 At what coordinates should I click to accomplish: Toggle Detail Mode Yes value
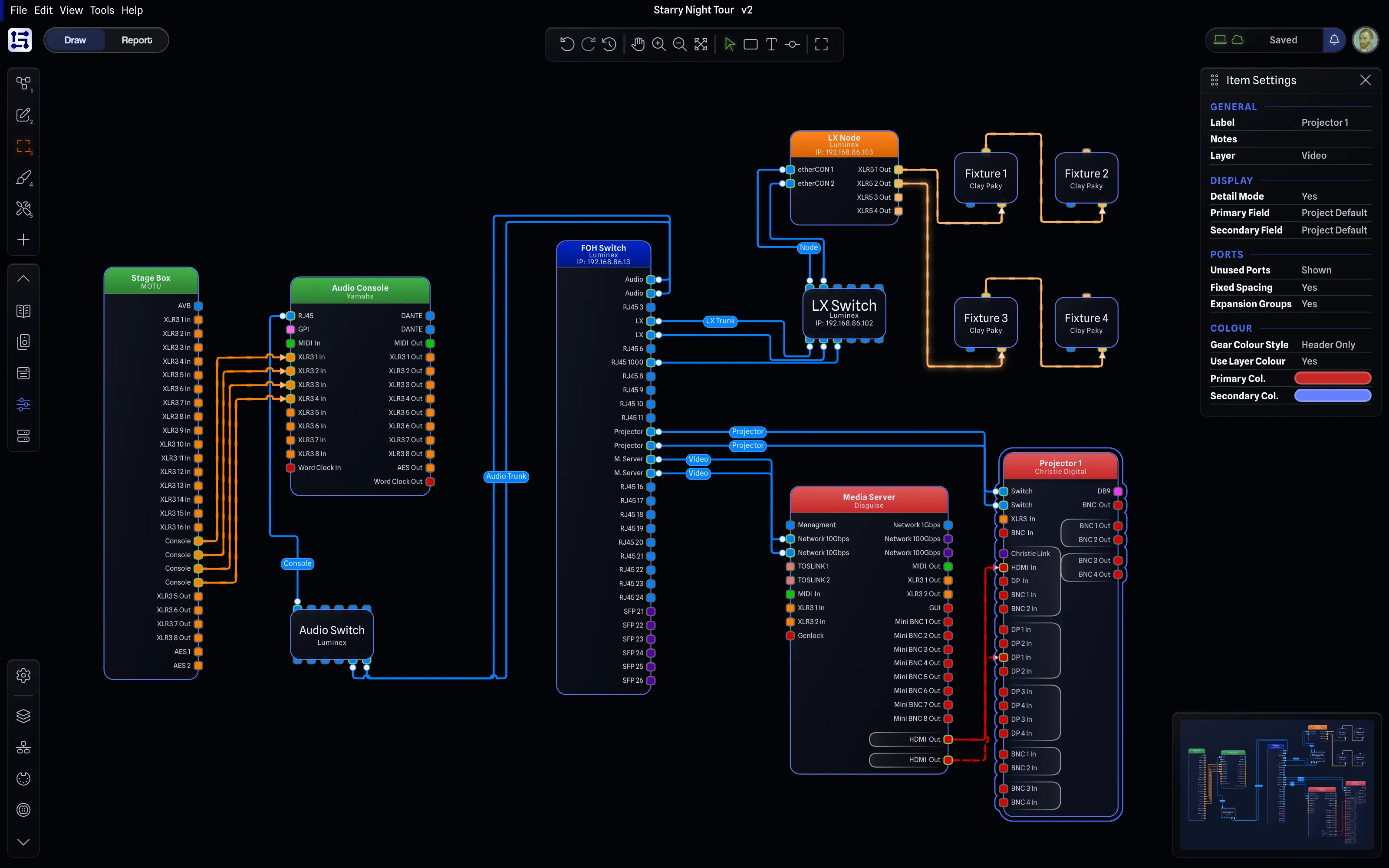point(1309,196)
